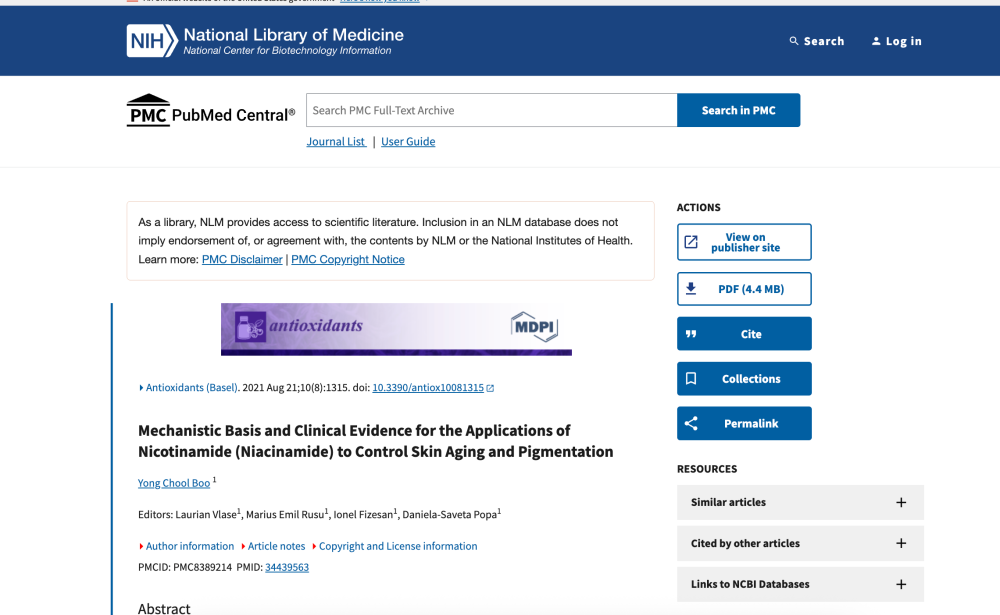Click the bookmark icon in Collections
The image size is (1000, 615).
(691, 378)
